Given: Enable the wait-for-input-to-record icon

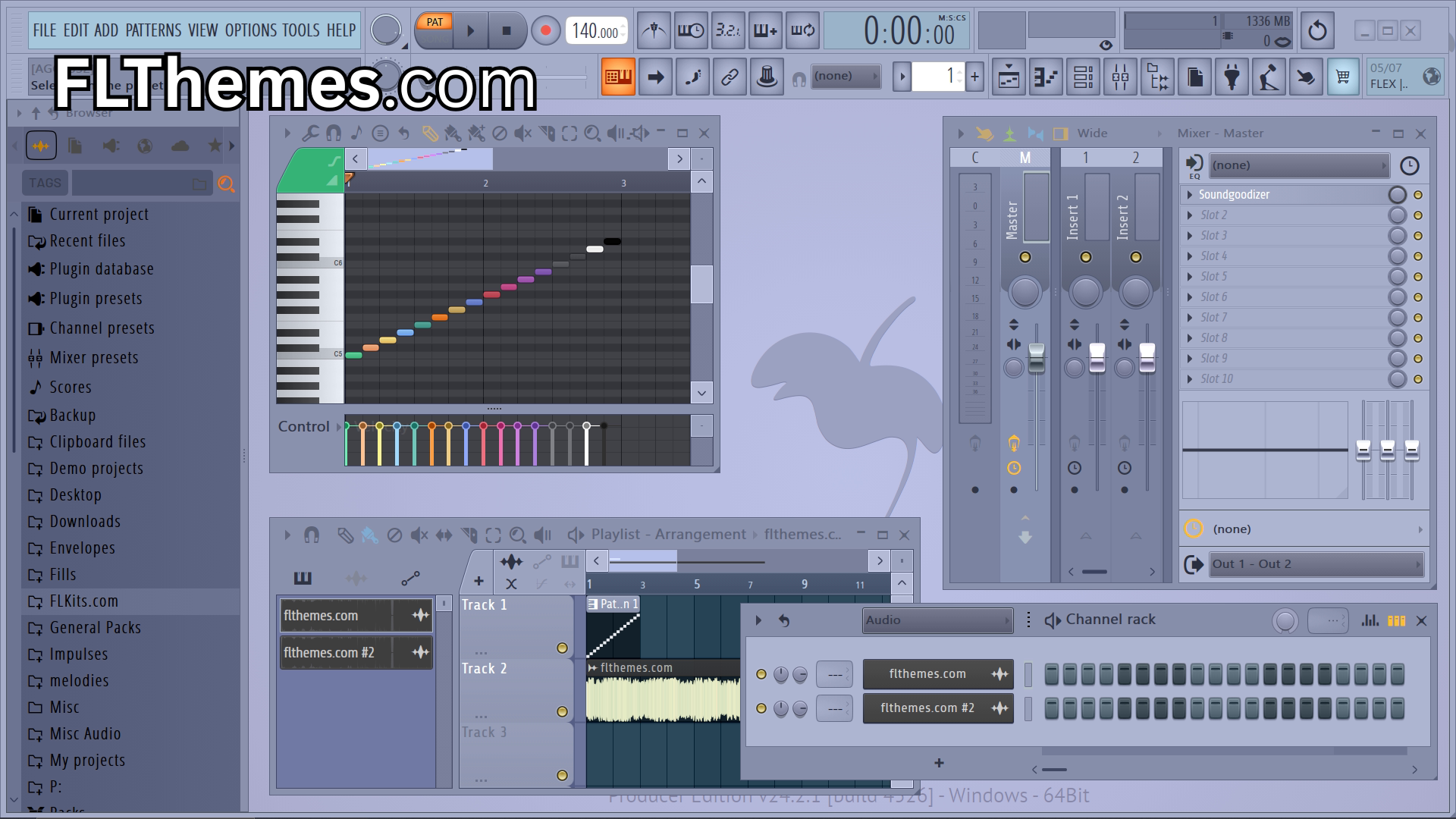Looking at the screenshot, I should click(691, 30).
